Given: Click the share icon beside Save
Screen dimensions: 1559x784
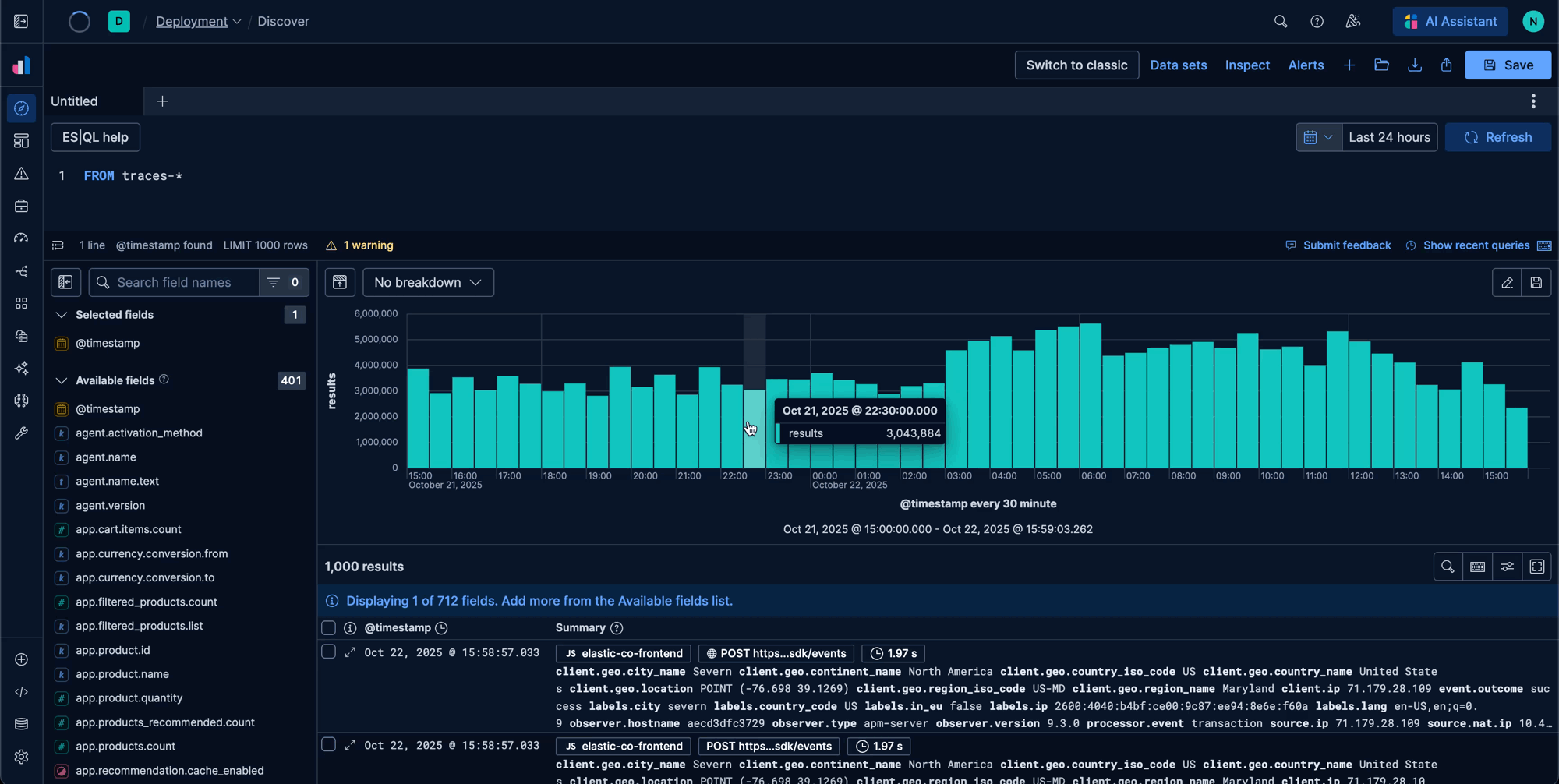Looking at the screenshot, I should point(1446,65).
